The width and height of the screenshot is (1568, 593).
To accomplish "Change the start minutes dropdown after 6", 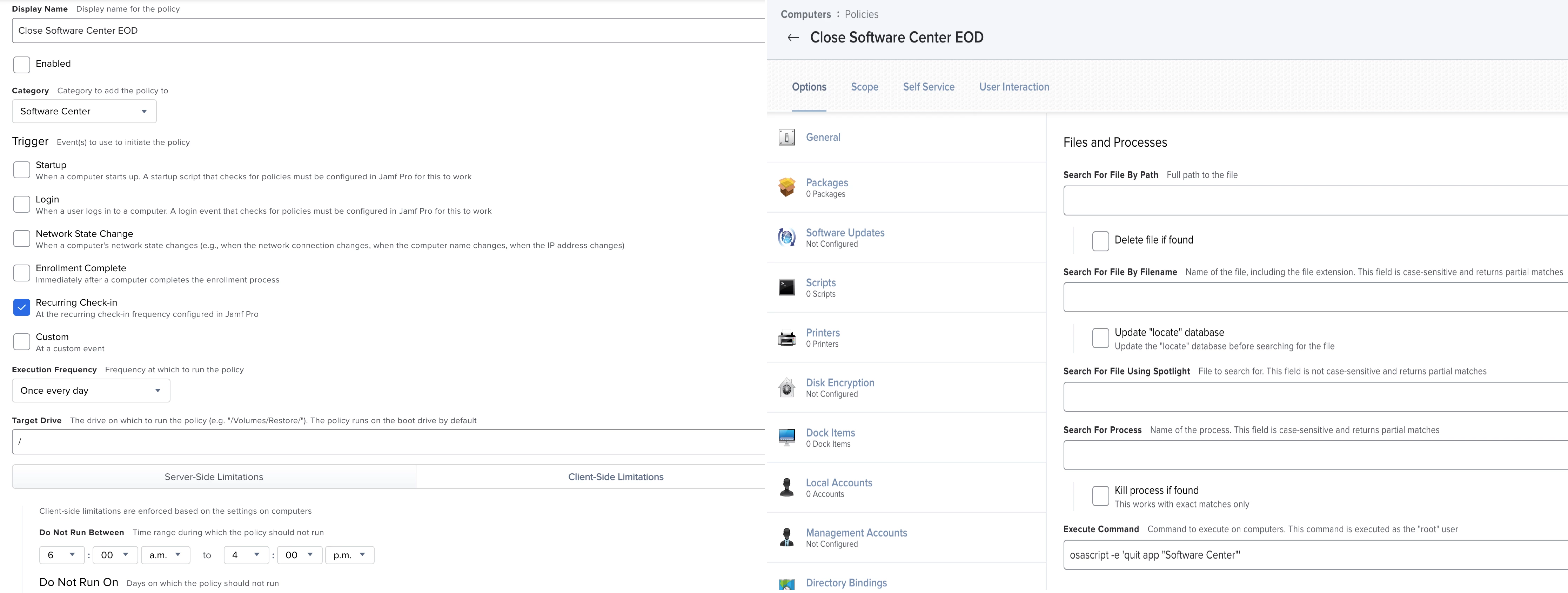I will pos(115,555).
